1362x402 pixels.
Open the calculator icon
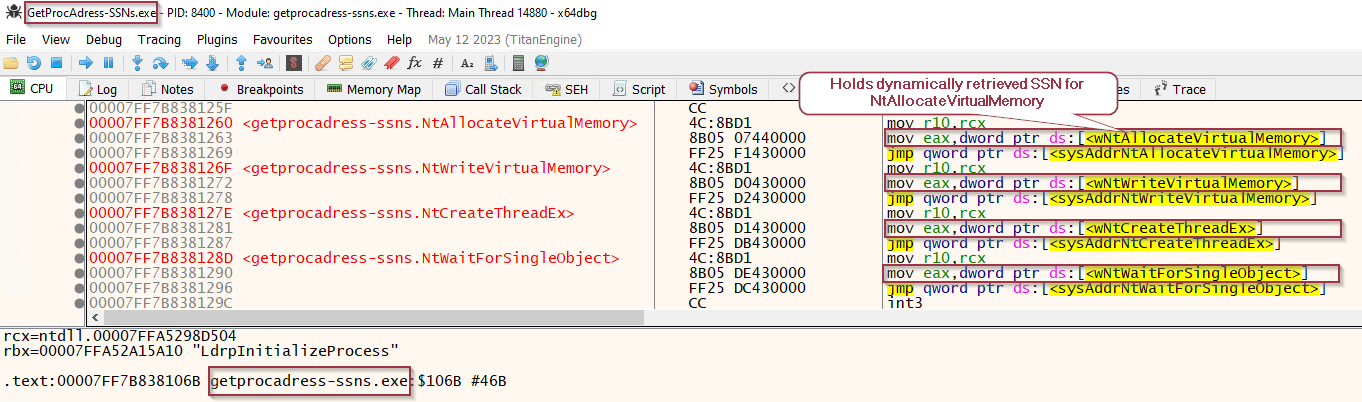point(518,62)
